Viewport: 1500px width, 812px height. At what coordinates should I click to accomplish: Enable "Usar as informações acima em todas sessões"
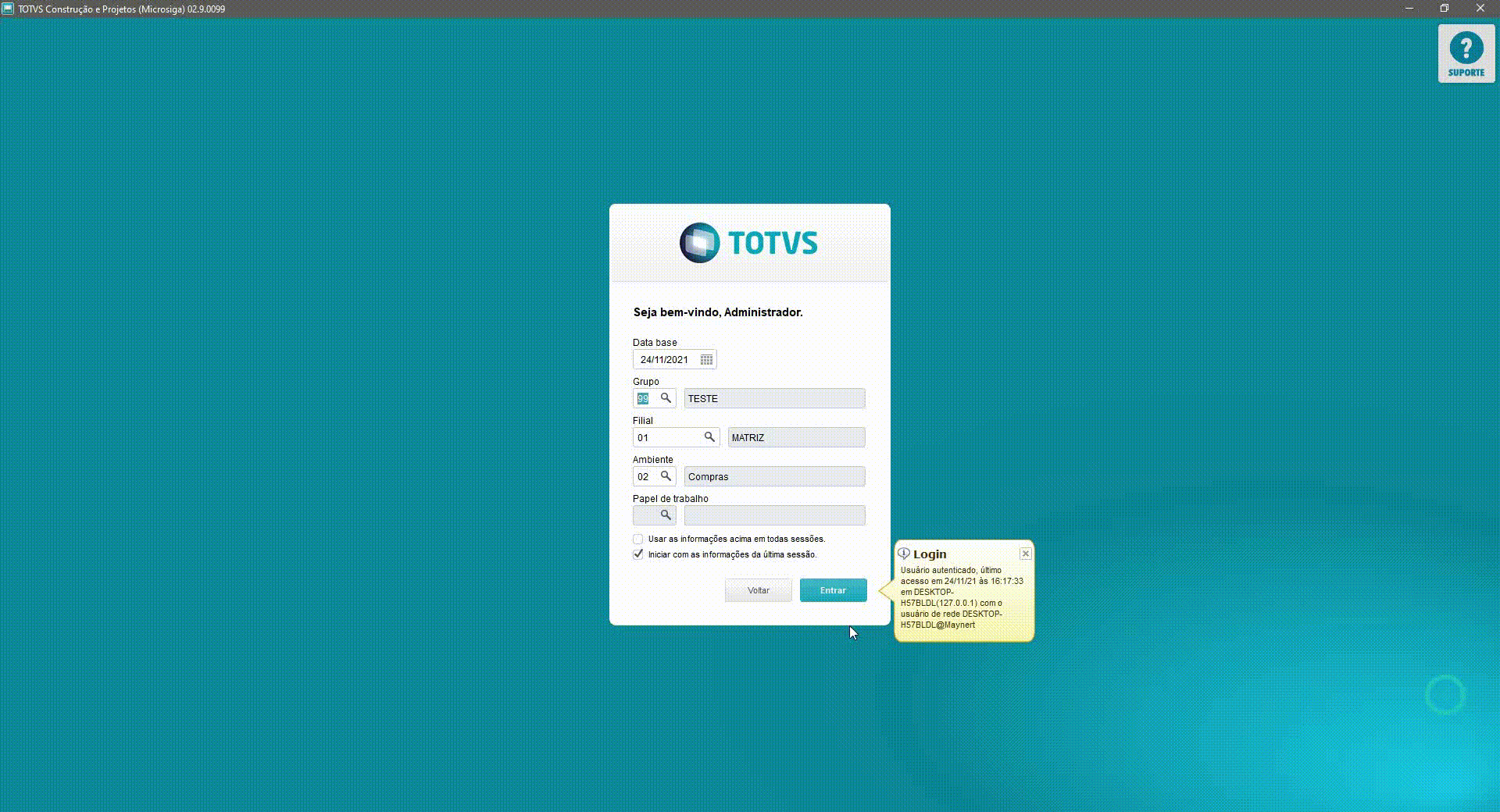pyautogui.click(x=638, y=540)
